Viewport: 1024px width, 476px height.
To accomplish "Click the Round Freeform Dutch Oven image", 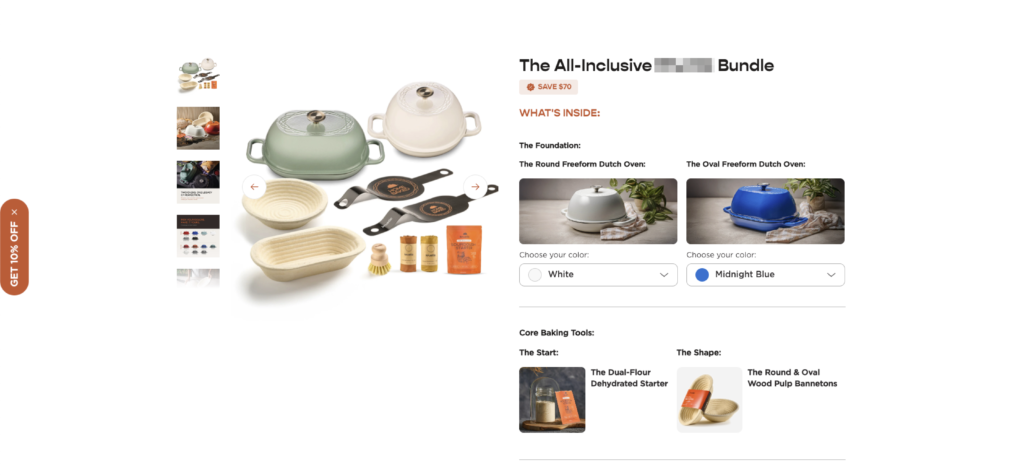I will pyautogui.click(x=598, y=211).
